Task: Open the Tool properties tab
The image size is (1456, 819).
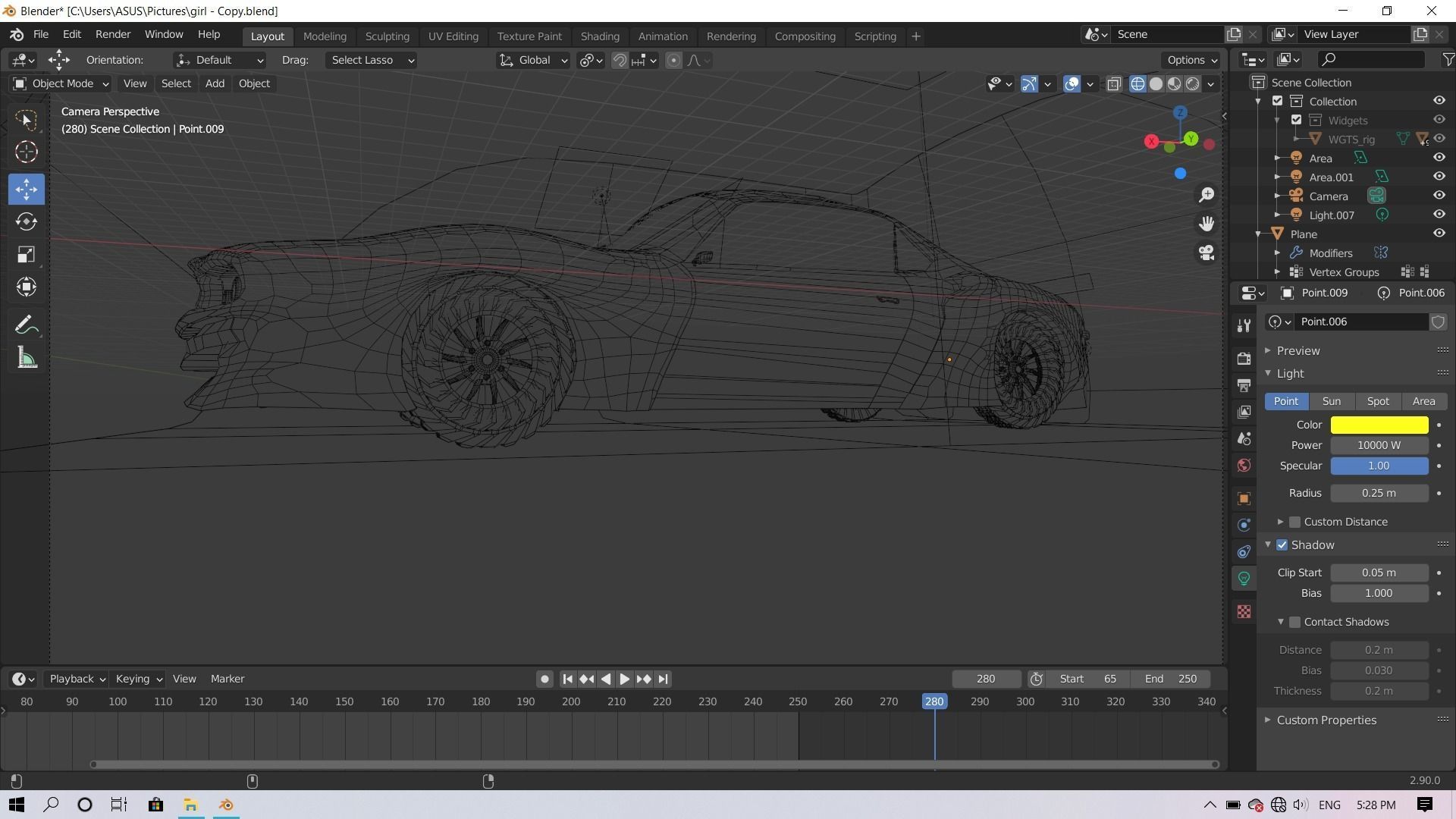Action: pyautogui.click(x=1244, y=325)
